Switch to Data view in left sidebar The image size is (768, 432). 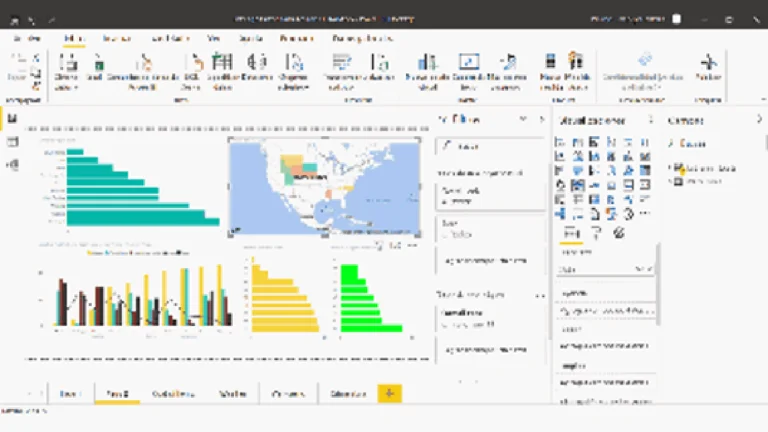coord(12,142)
